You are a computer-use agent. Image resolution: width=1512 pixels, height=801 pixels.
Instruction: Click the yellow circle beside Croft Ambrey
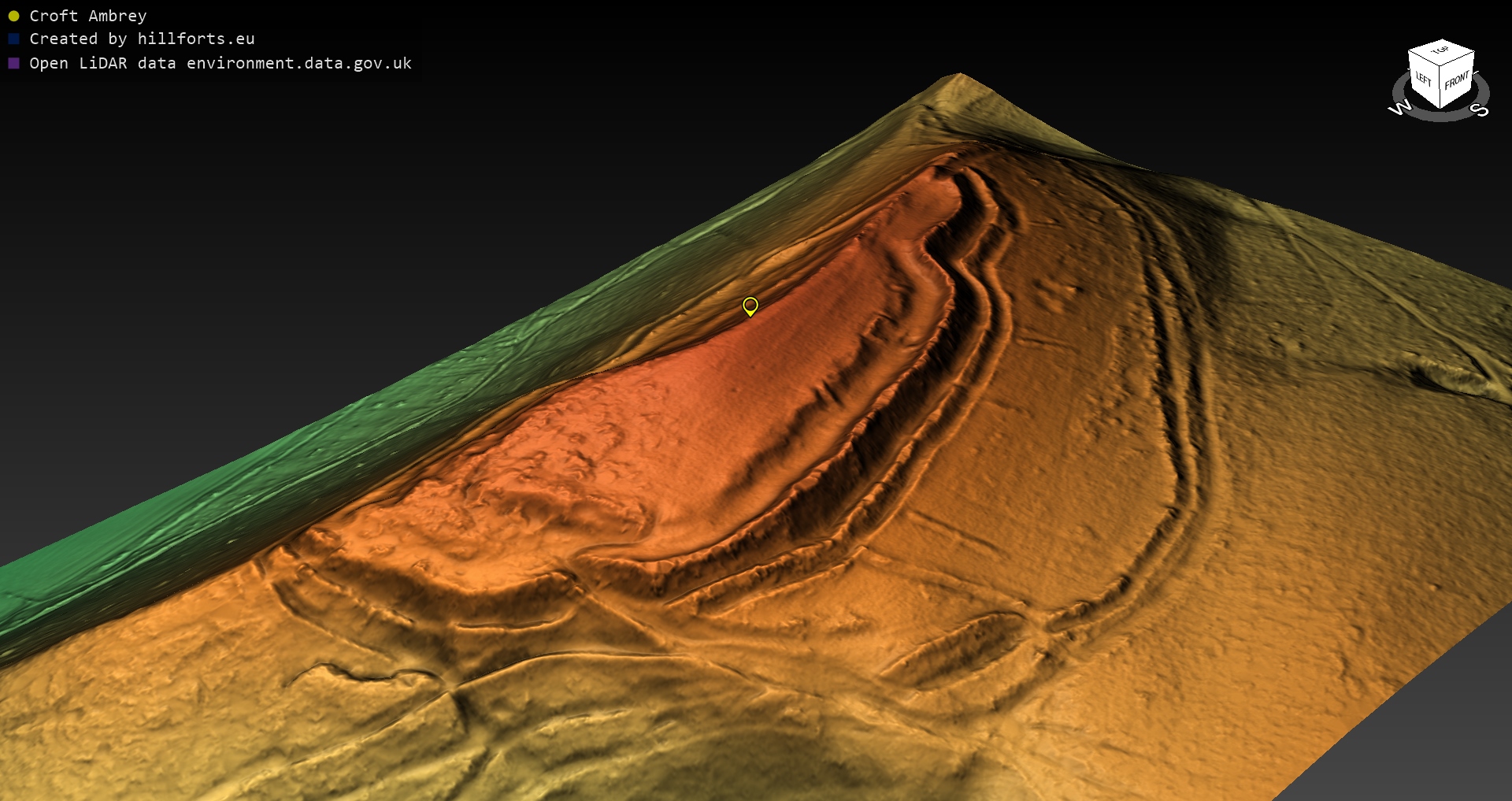pos(13,16)
